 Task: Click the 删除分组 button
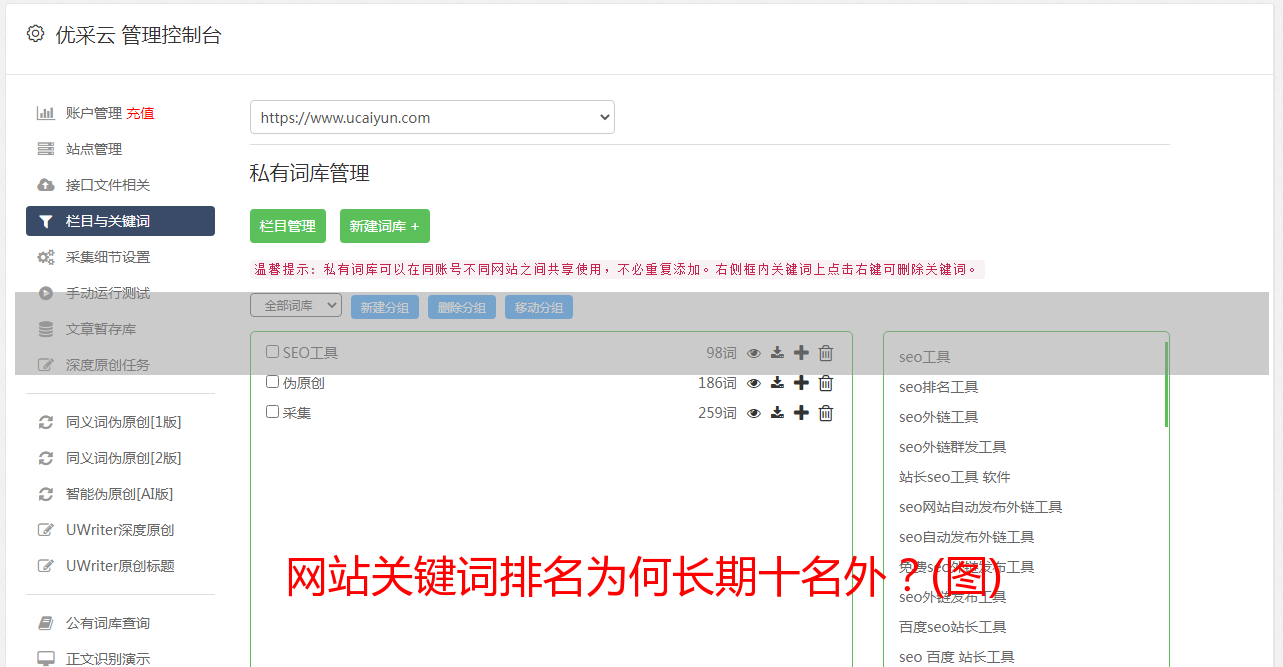pos(462,307)
